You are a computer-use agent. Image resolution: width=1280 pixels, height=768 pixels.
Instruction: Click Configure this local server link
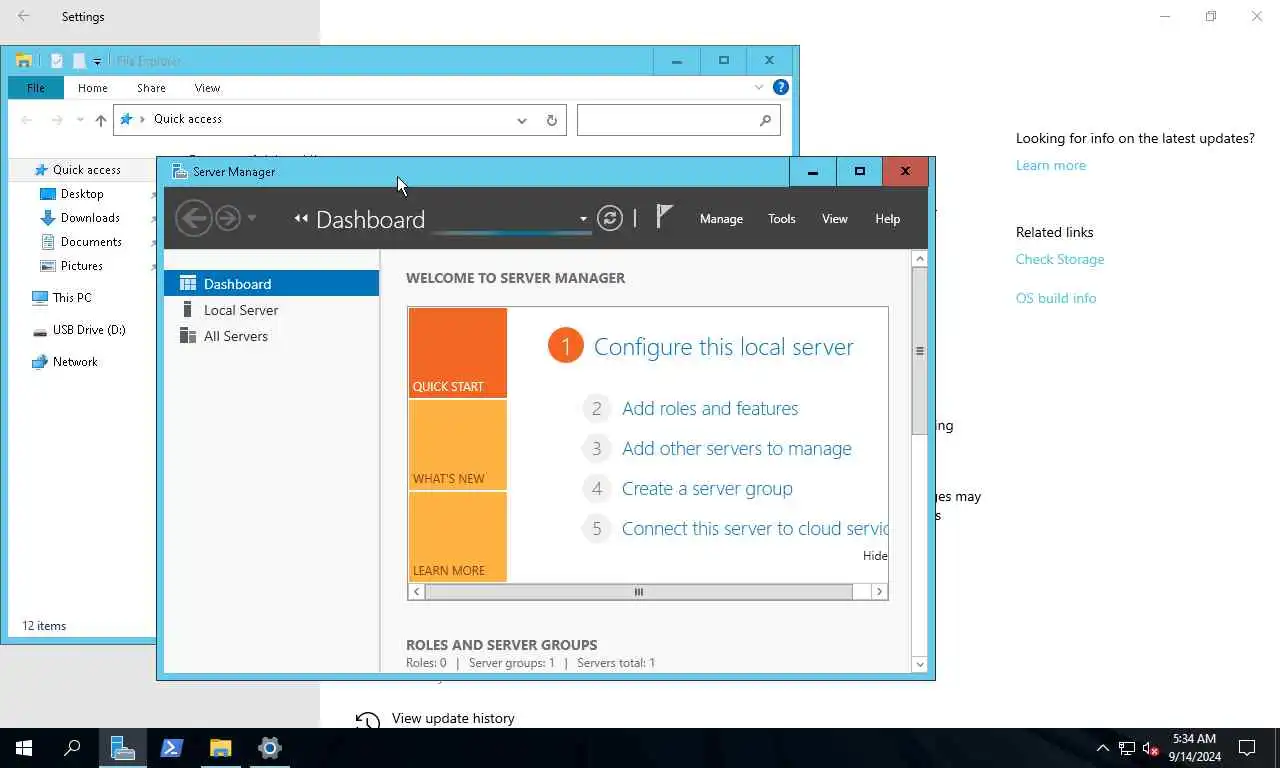723,347
